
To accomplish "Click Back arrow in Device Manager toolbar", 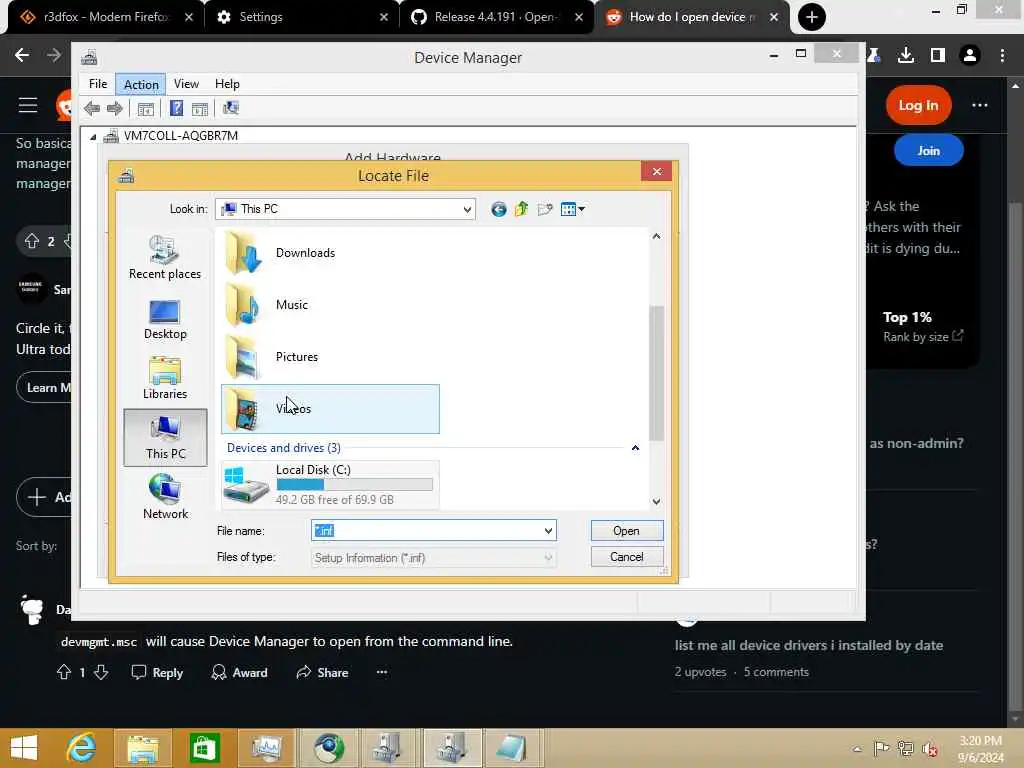I will click(92, 108).
